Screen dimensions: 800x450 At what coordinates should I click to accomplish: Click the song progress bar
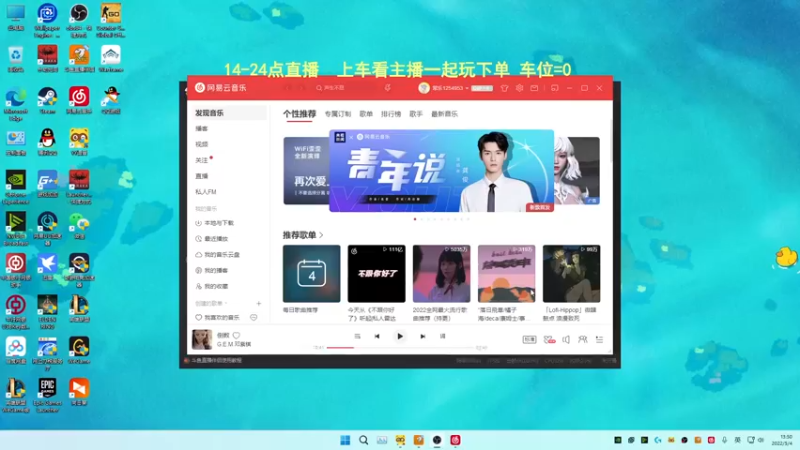pyautogui.click(x=400, y=347)
